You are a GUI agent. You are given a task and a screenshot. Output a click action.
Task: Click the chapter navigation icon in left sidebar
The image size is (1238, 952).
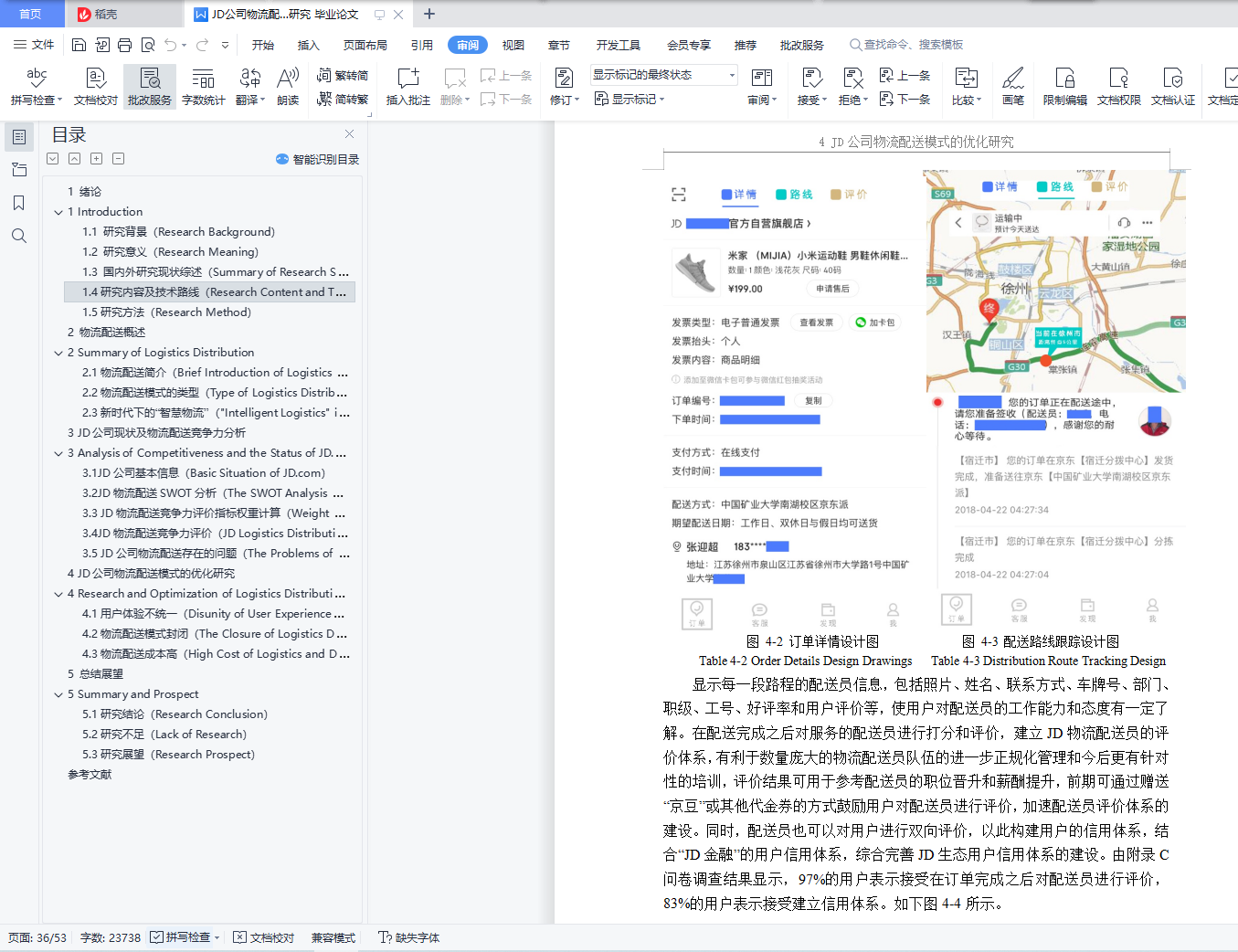(19, 170)
